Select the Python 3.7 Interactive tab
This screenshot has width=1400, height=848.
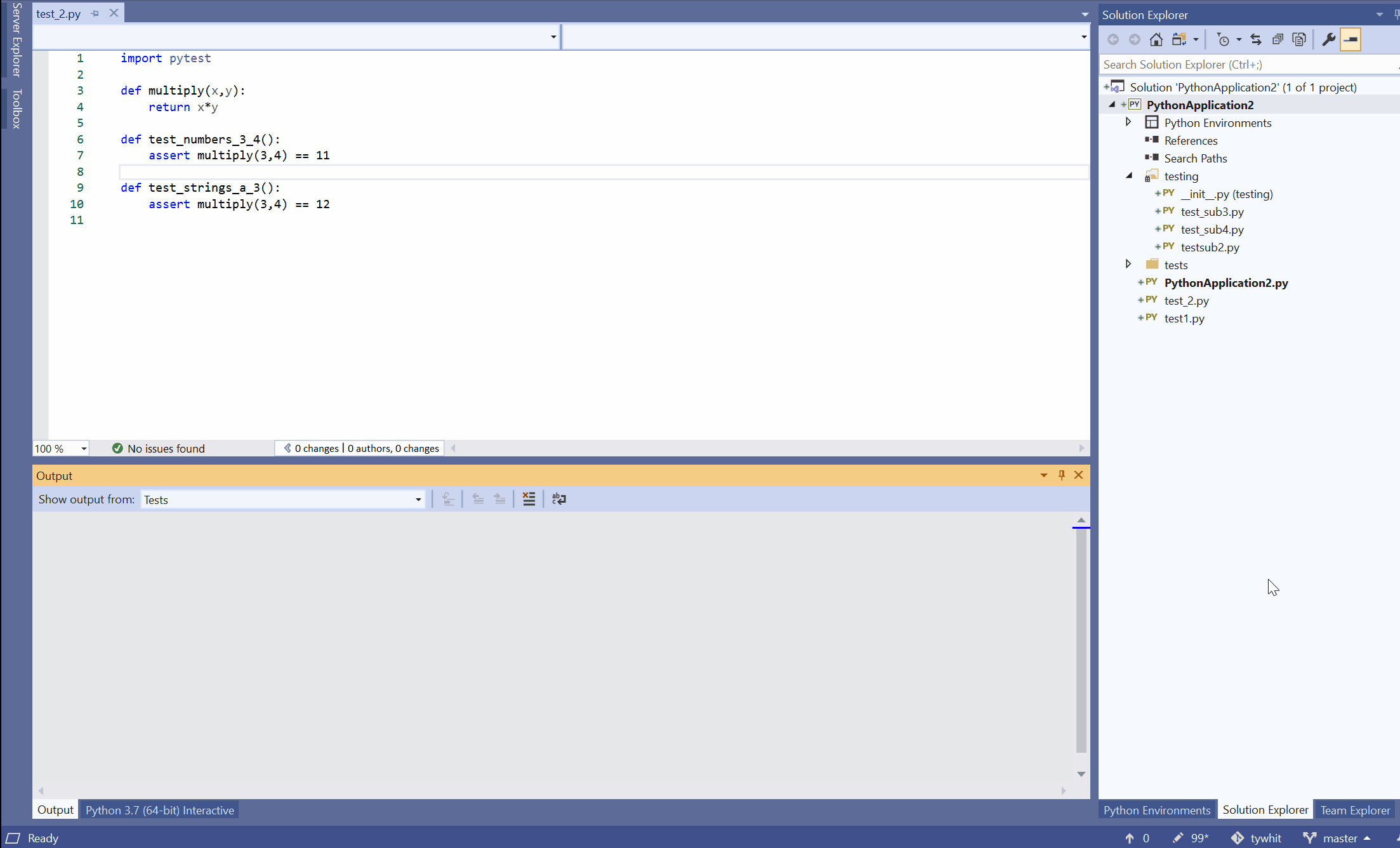click(x=159, y=809)
